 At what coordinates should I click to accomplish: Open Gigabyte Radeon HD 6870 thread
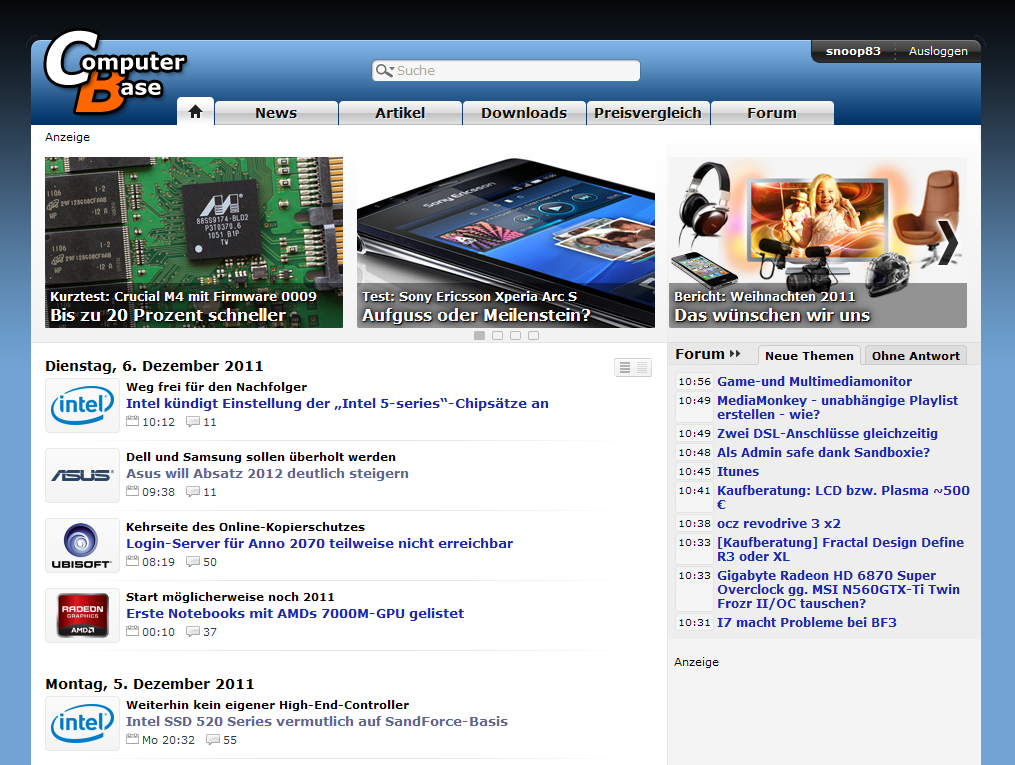838,589
